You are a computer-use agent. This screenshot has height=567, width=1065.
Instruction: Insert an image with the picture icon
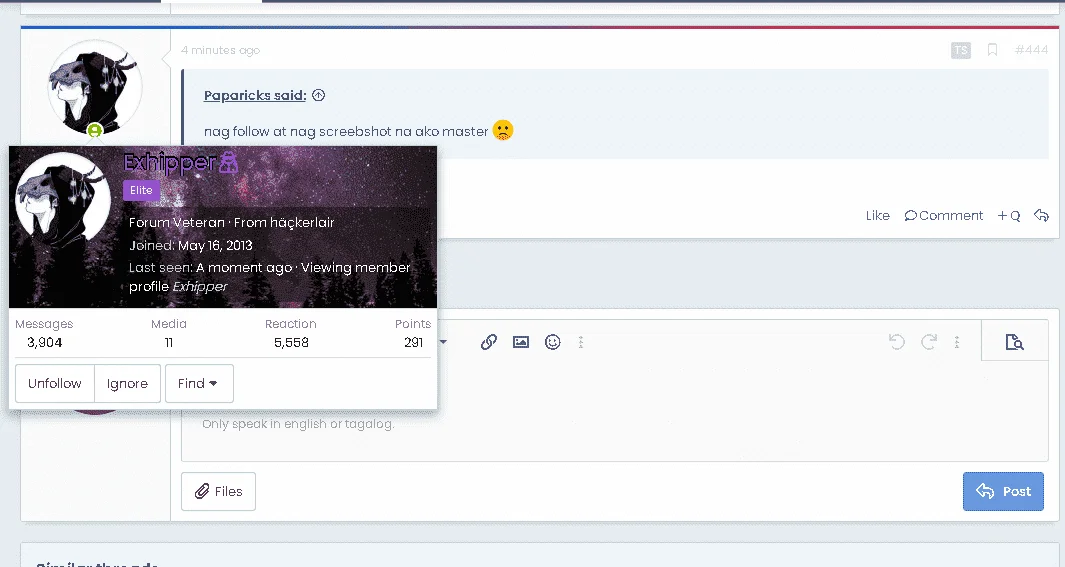coord(520,342)
